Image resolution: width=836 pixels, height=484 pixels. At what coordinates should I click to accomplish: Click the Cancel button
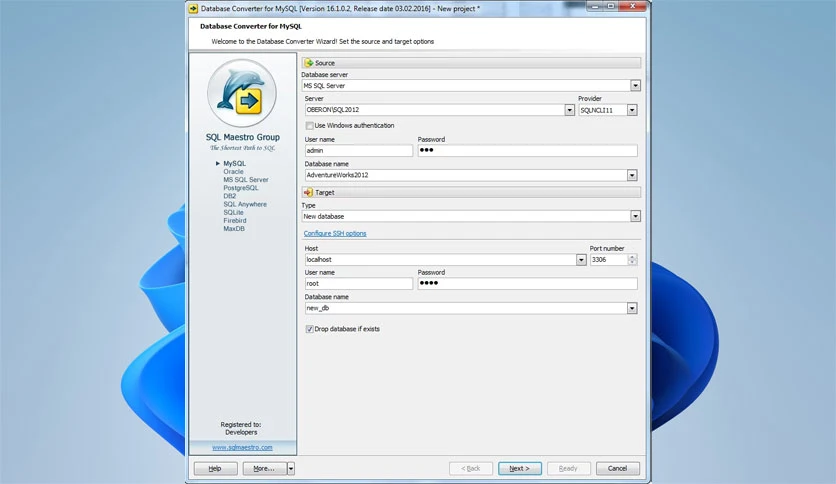[617, 469]
